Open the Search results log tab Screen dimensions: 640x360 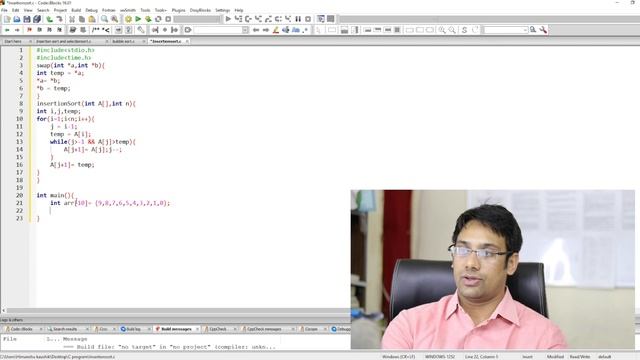click(x=64, y=329)
